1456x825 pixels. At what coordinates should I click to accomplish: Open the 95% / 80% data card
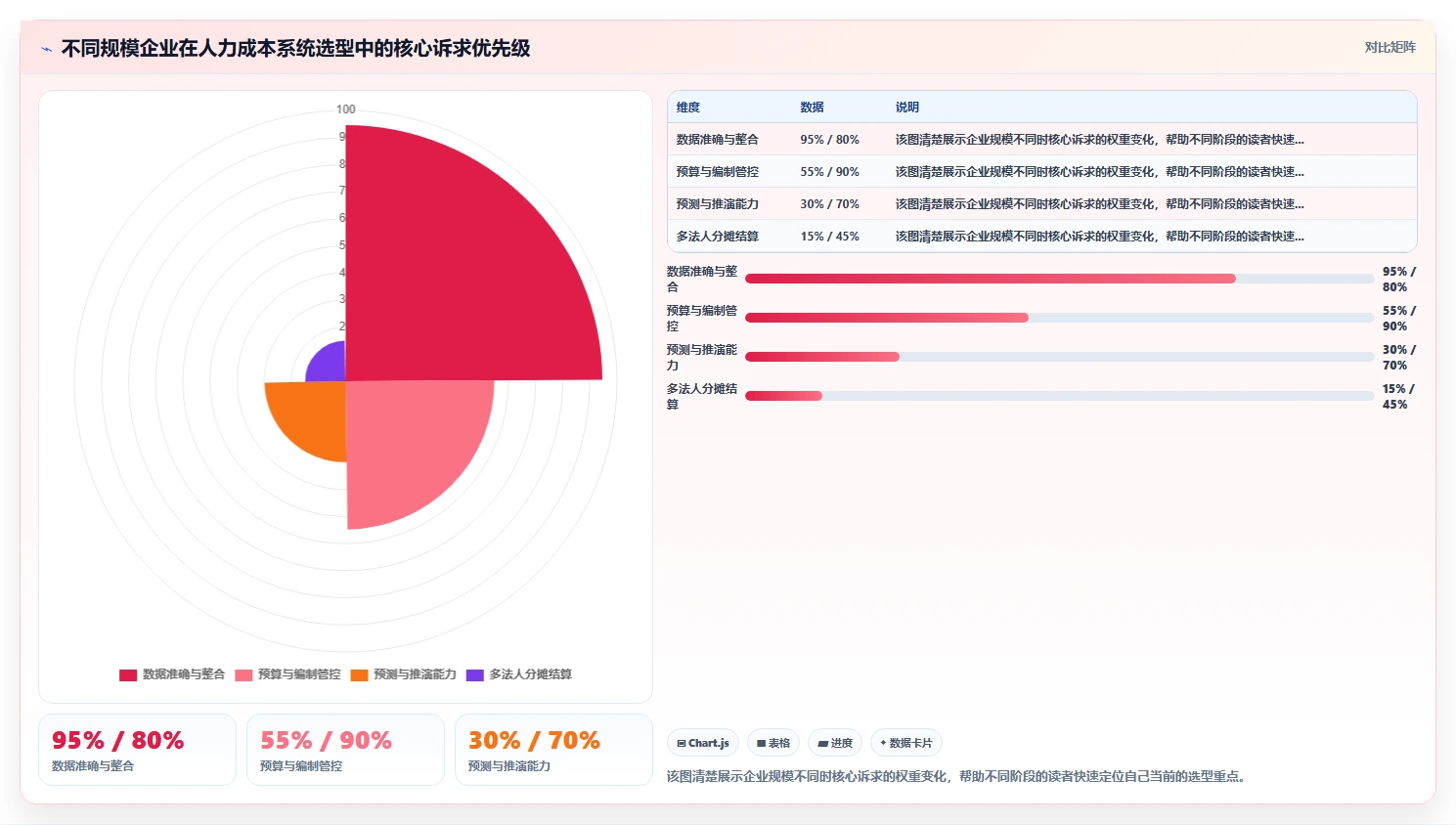click(137, 750)
